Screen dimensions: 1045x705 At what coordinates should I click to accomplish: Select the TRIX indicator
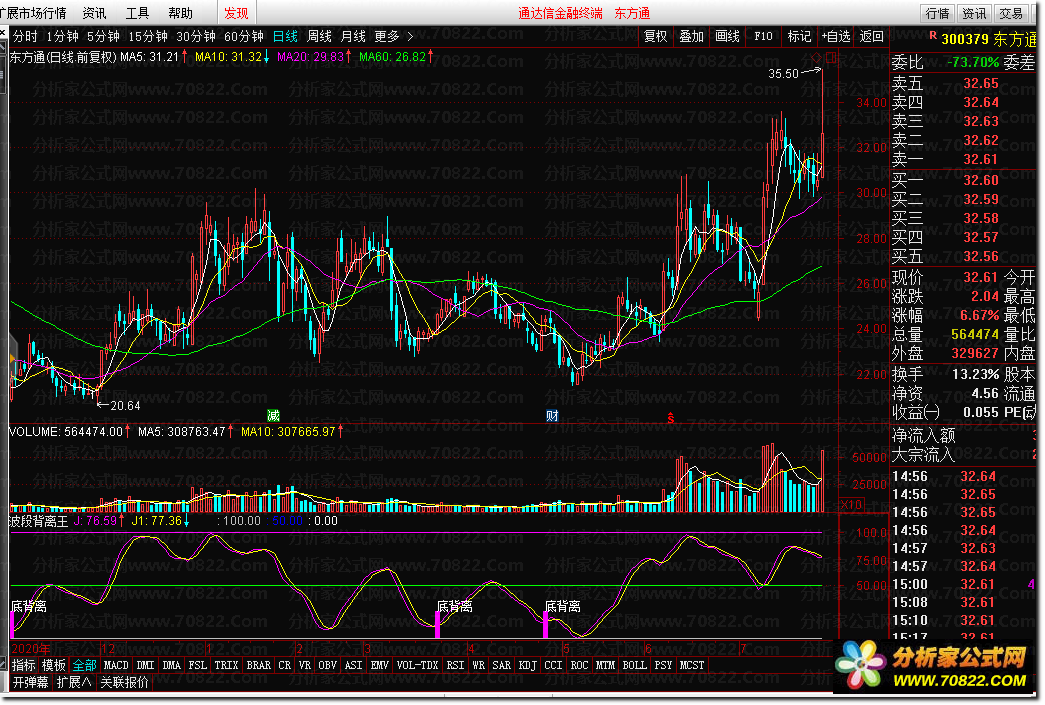pyautogui.click(x=226, y=665)
